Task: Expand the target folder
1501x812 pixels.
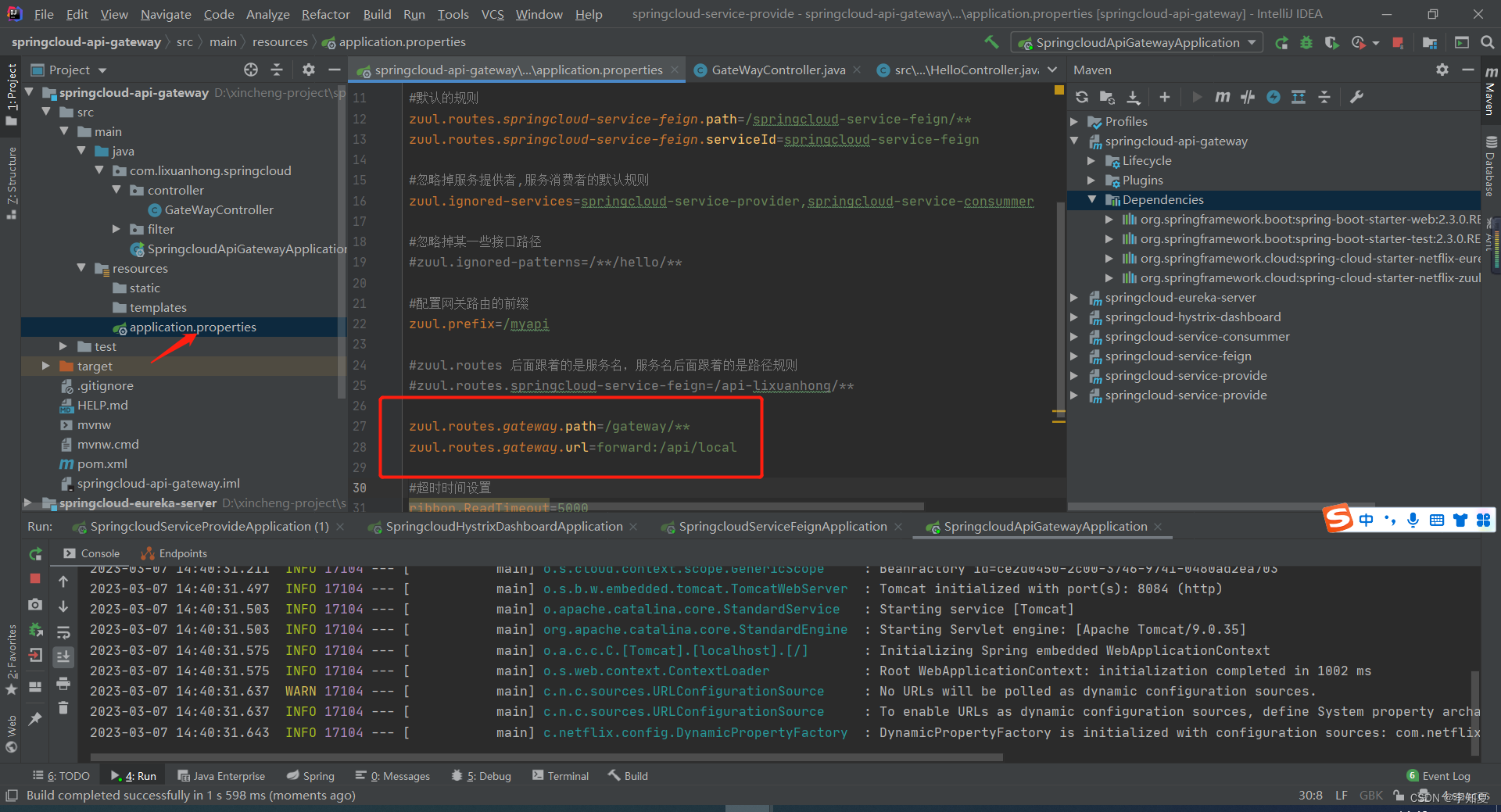Action: click(46, 366)
